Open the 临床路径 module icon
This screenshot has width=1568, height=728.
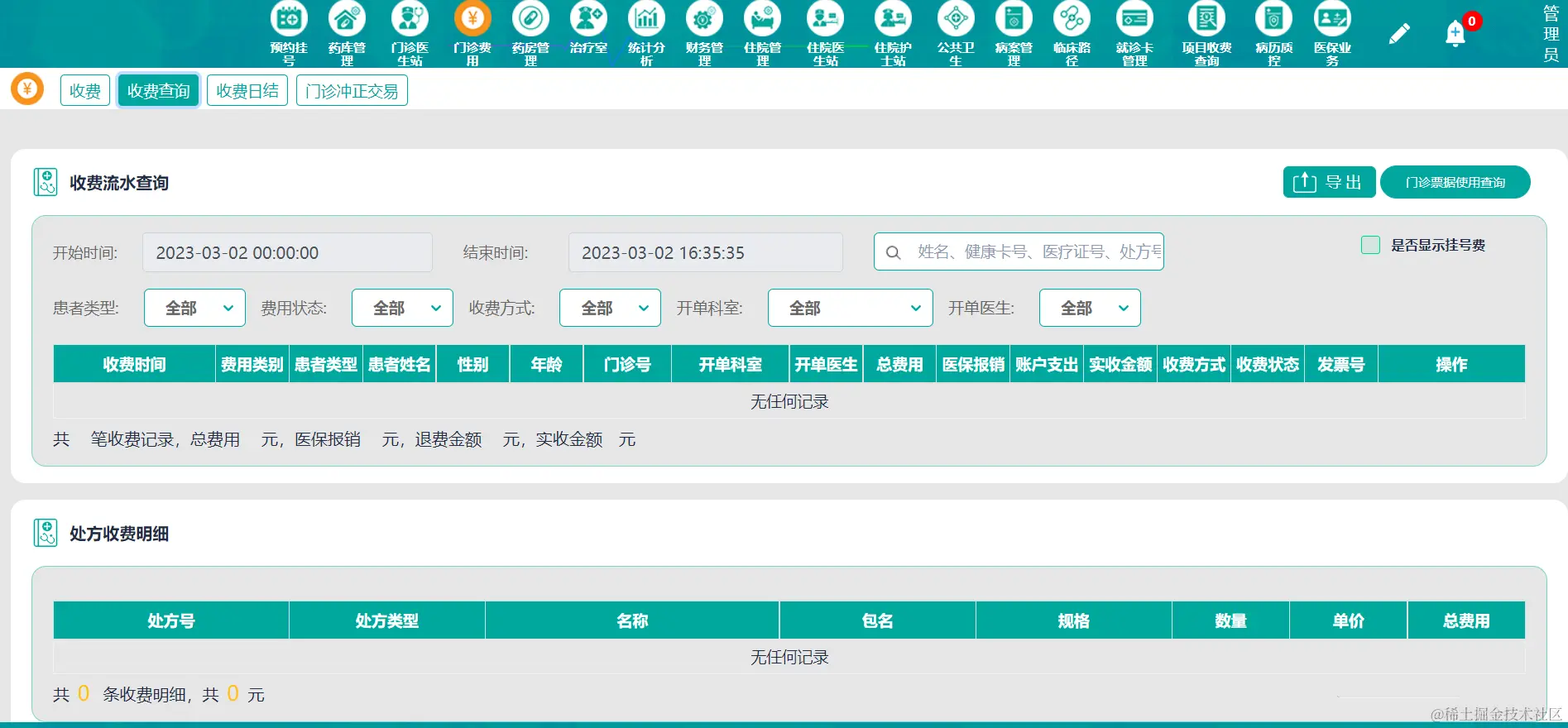coord(1072,18)
